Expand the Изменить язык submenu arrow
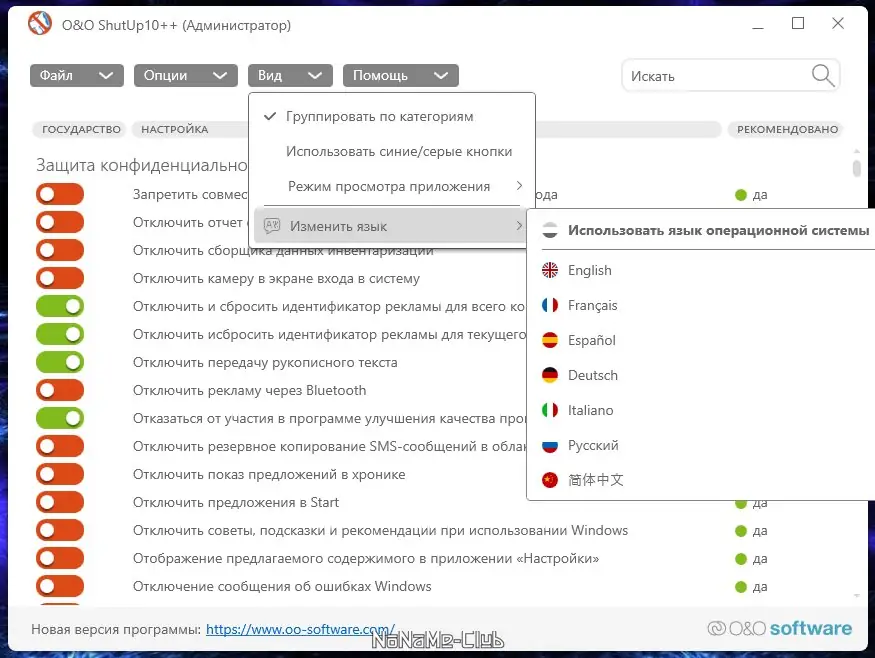 519,225
